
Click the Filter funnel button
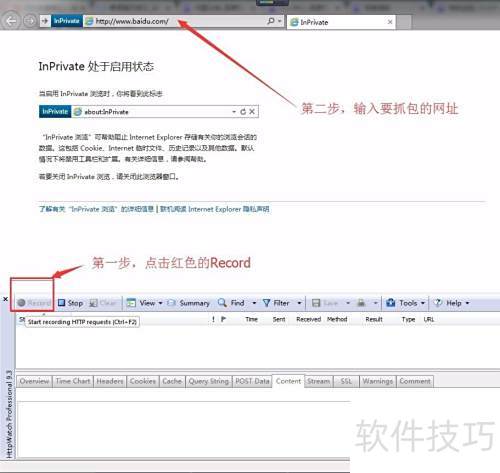(x=276, y=303)
